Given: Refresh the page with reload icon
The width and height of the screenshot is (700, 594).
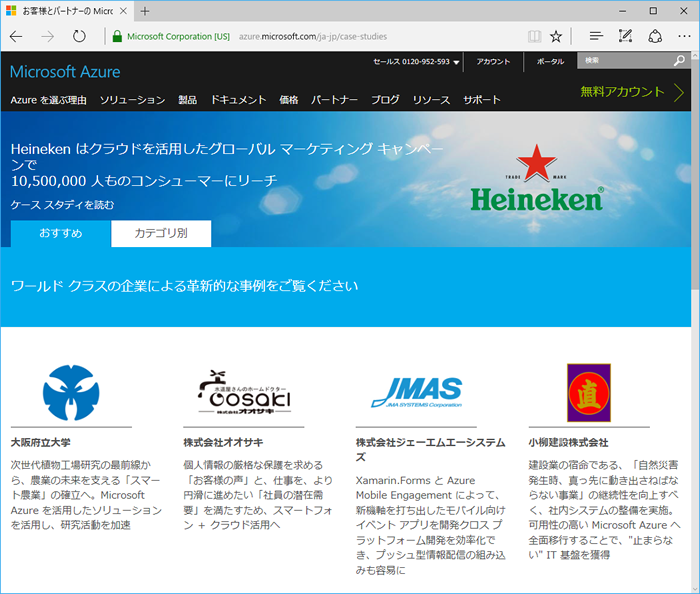Looking at the screenshot, I should click(79, 36).
